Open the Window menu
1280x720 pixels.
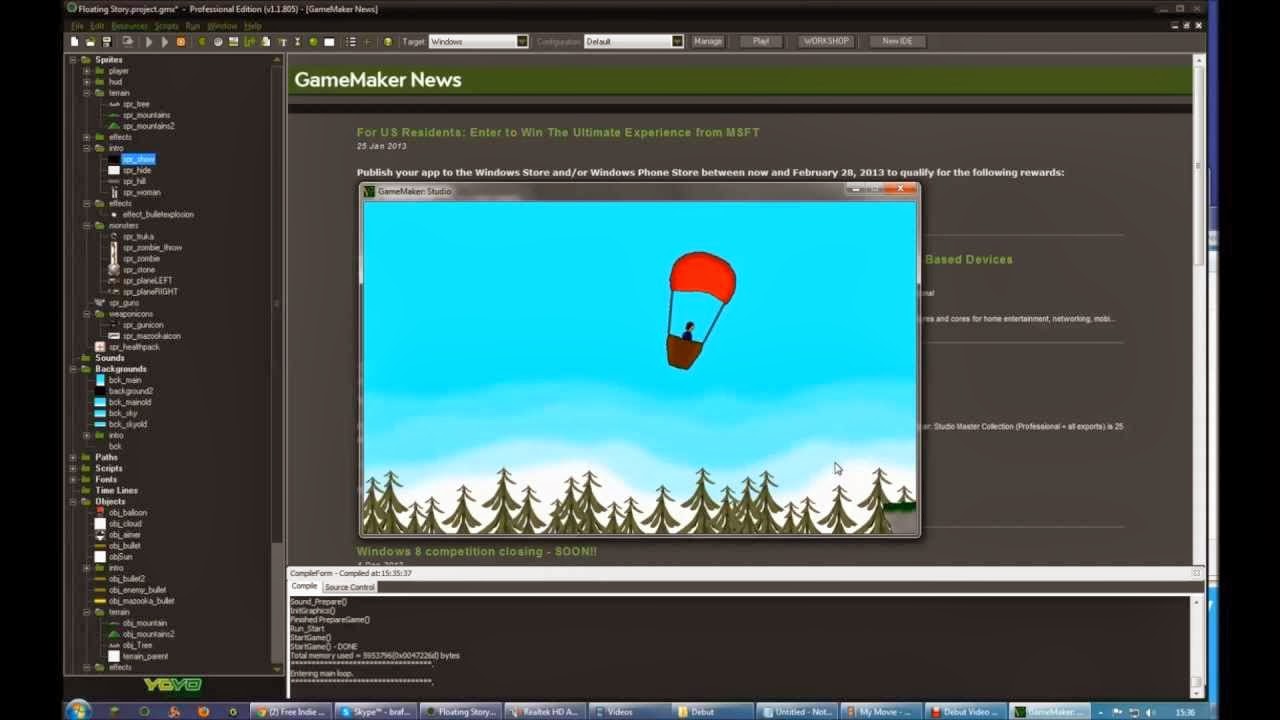[x=221, y=26]
